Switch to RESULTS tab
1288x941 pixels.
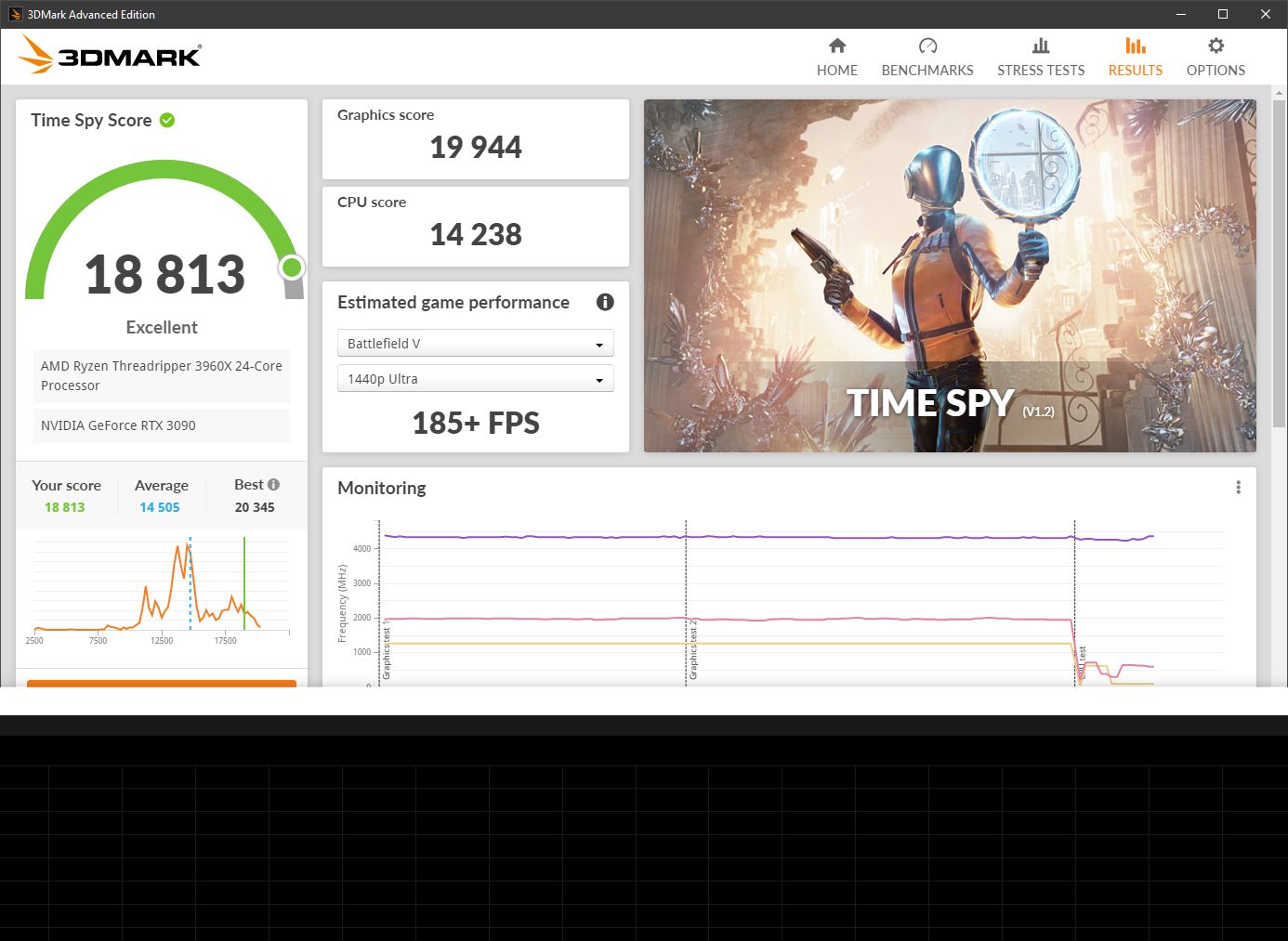point(1135,58)
